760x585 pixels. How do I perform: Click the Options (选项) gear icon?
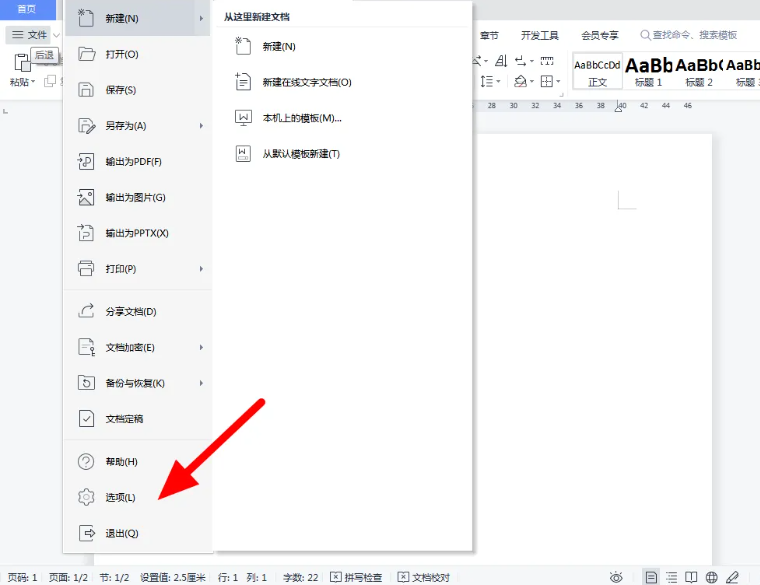[87, 497]
